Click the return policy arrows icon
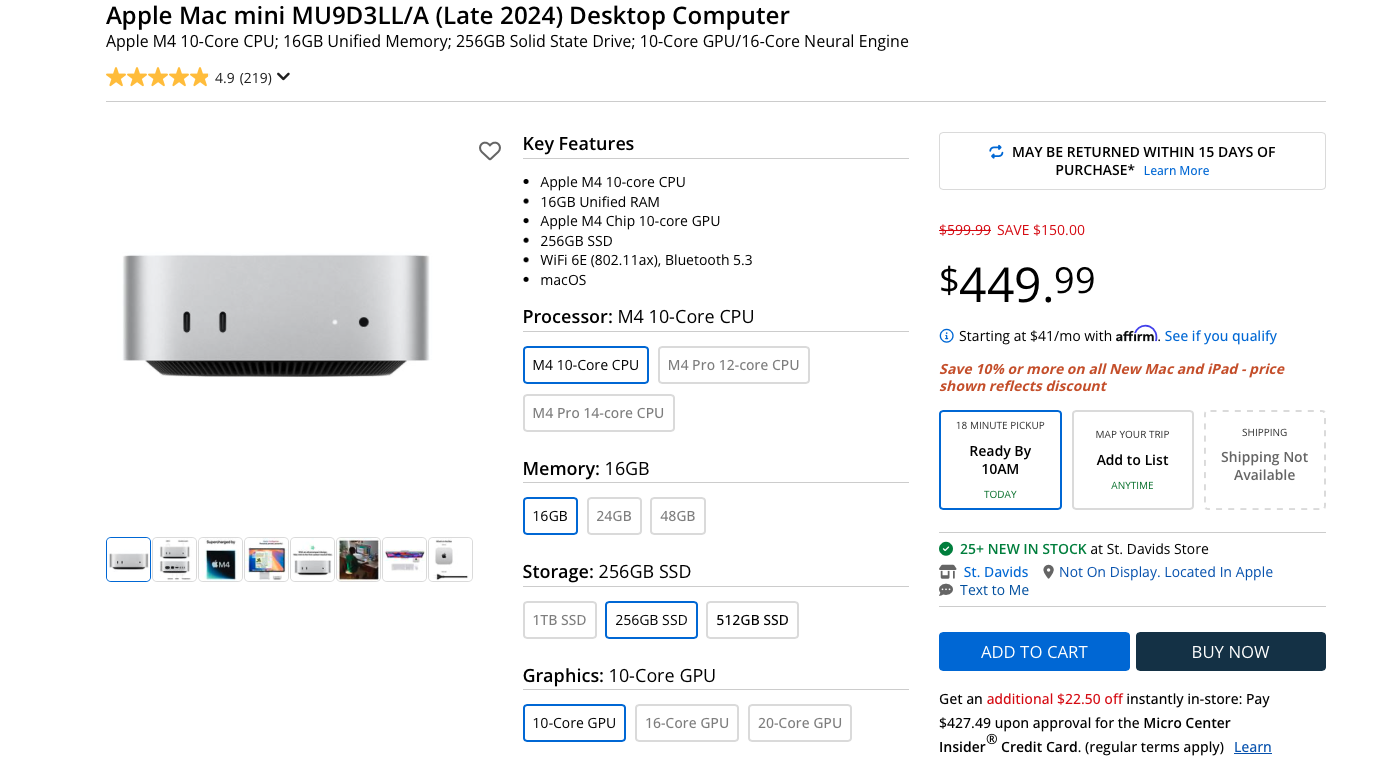The image size is (1399, 759). click(996, 152)
